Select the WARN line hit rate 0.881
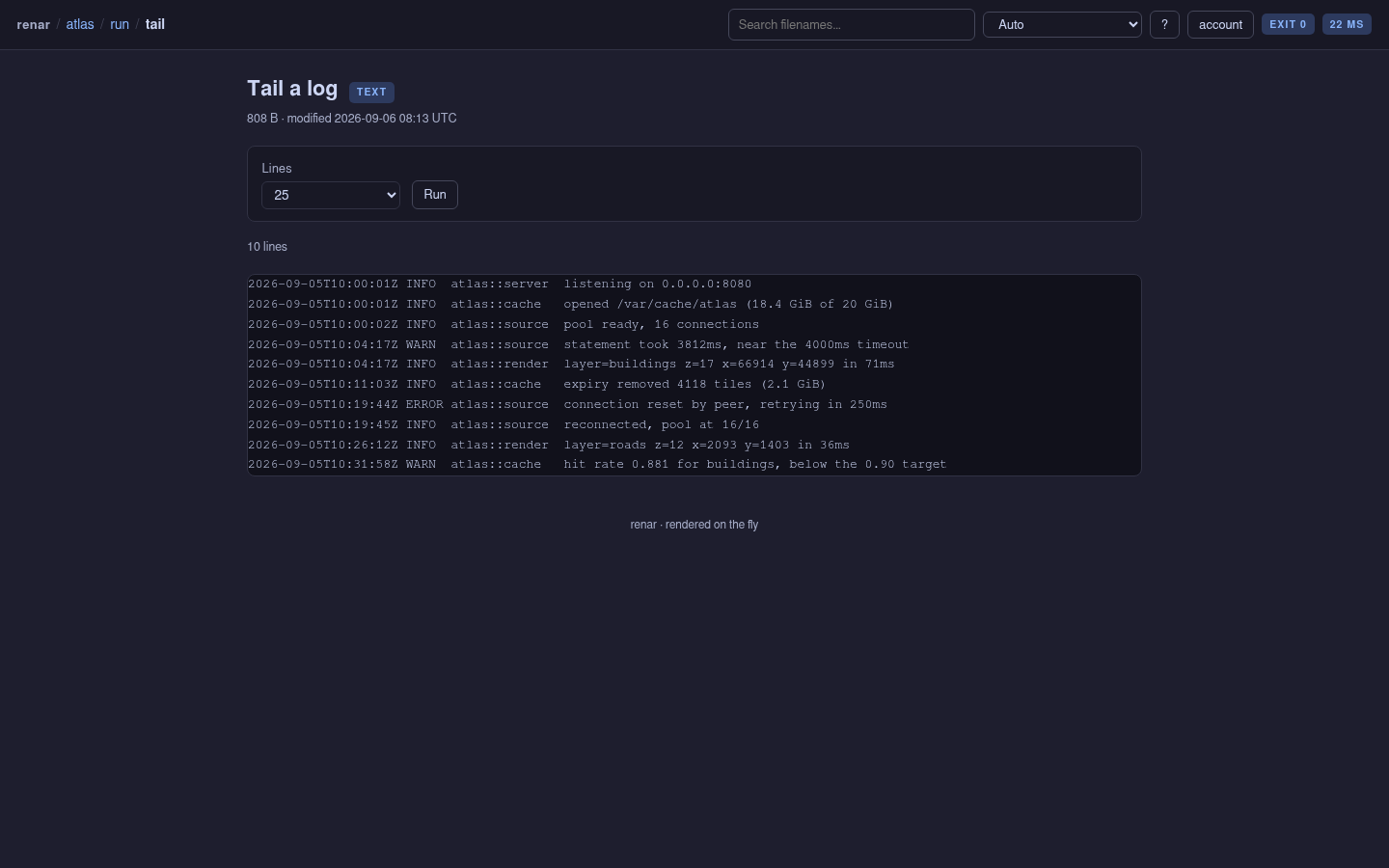This screenshot has width=1389, height=868. (x=597, y=464)
